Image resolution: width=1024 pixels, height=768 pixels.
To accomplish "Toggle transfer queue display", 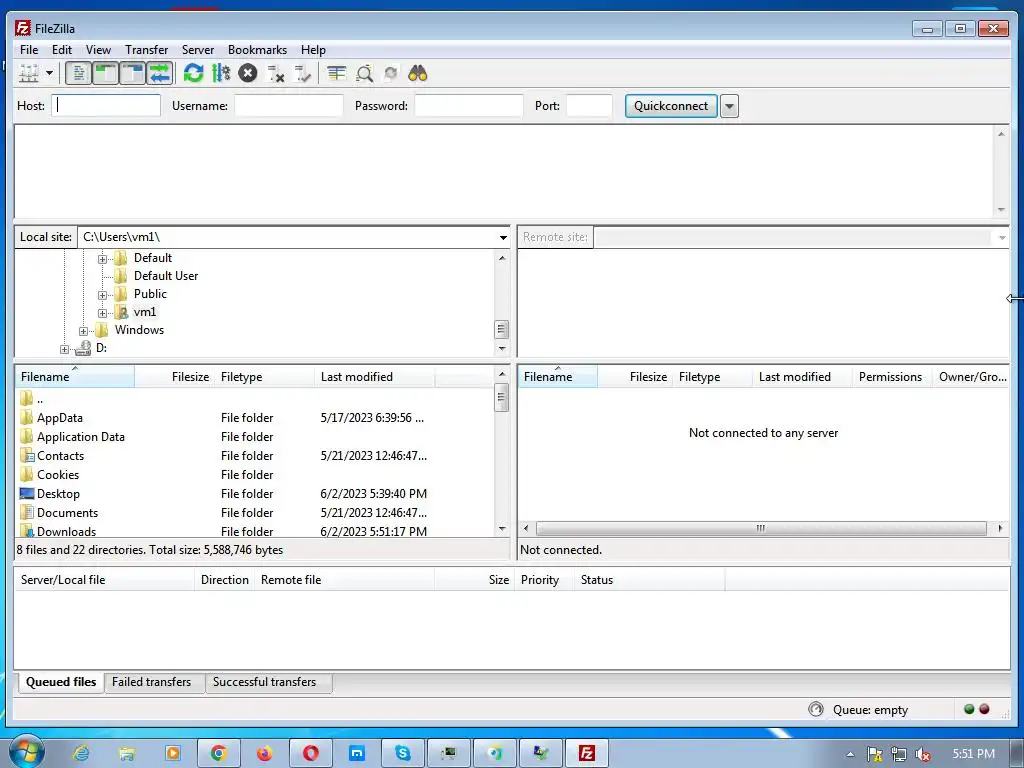I will [x=159, y=73].
